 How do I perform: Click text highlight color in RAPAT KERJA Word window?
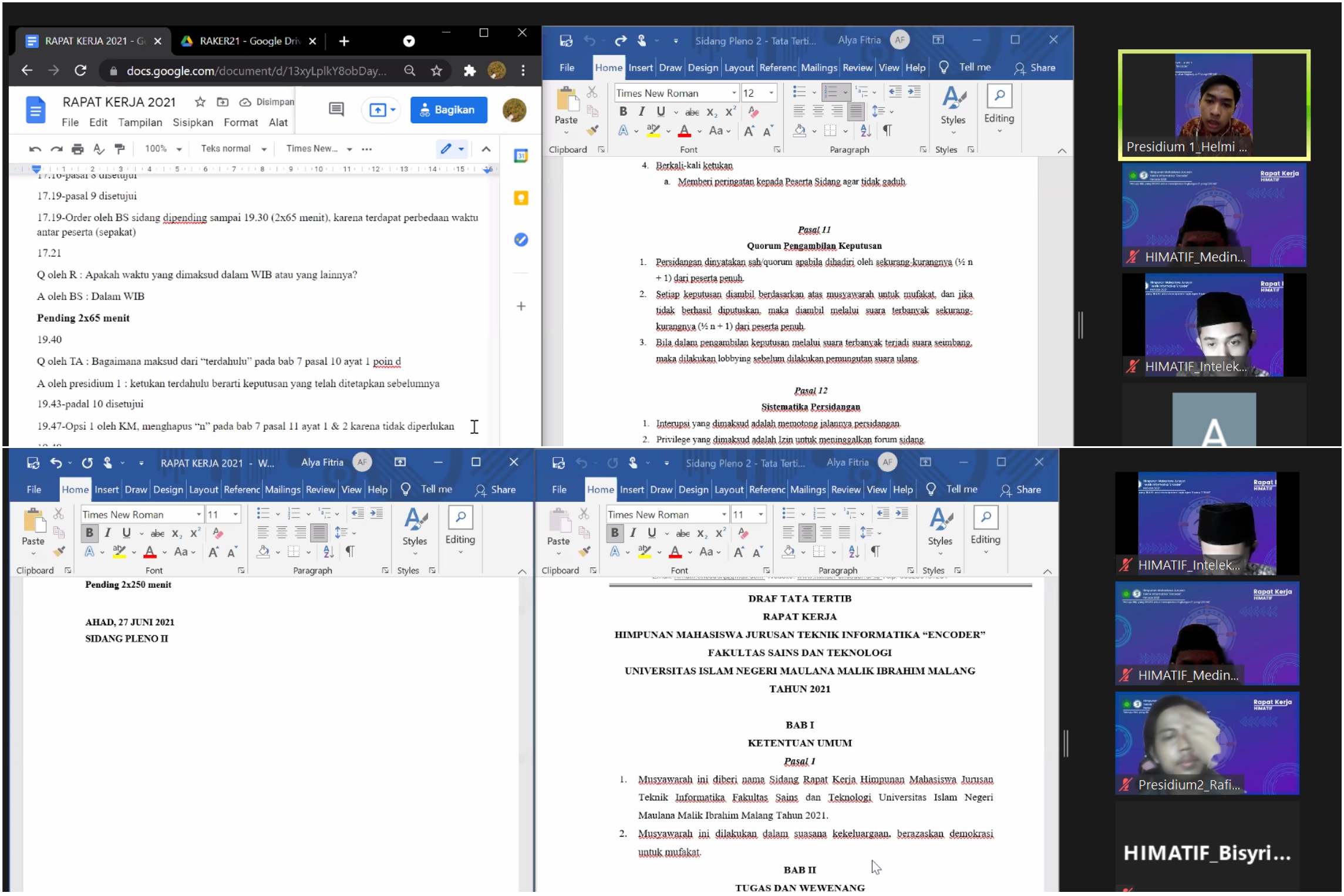coord(119,553)
